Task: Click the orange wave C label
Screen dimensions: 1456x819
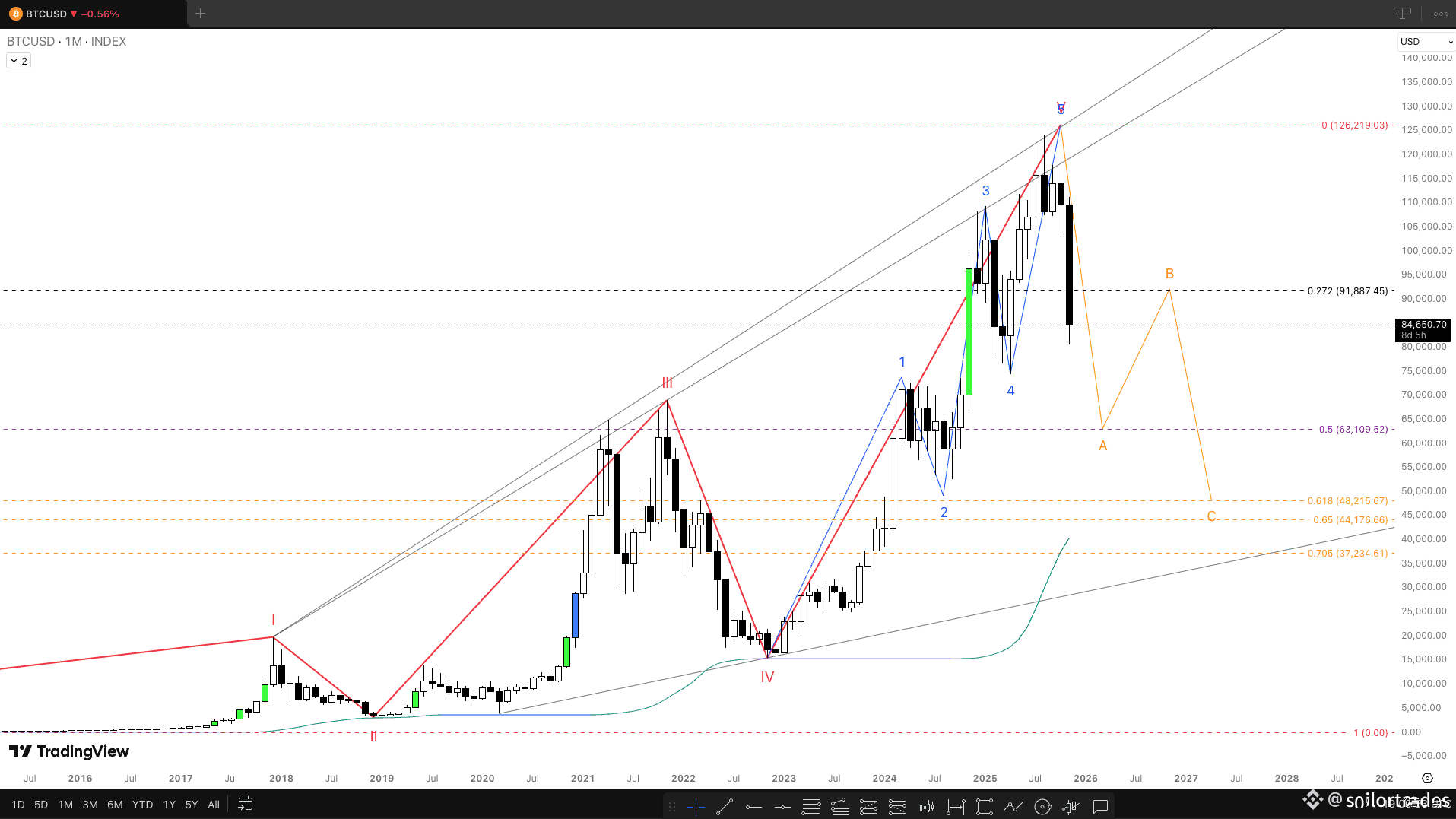Action: 1211,517
